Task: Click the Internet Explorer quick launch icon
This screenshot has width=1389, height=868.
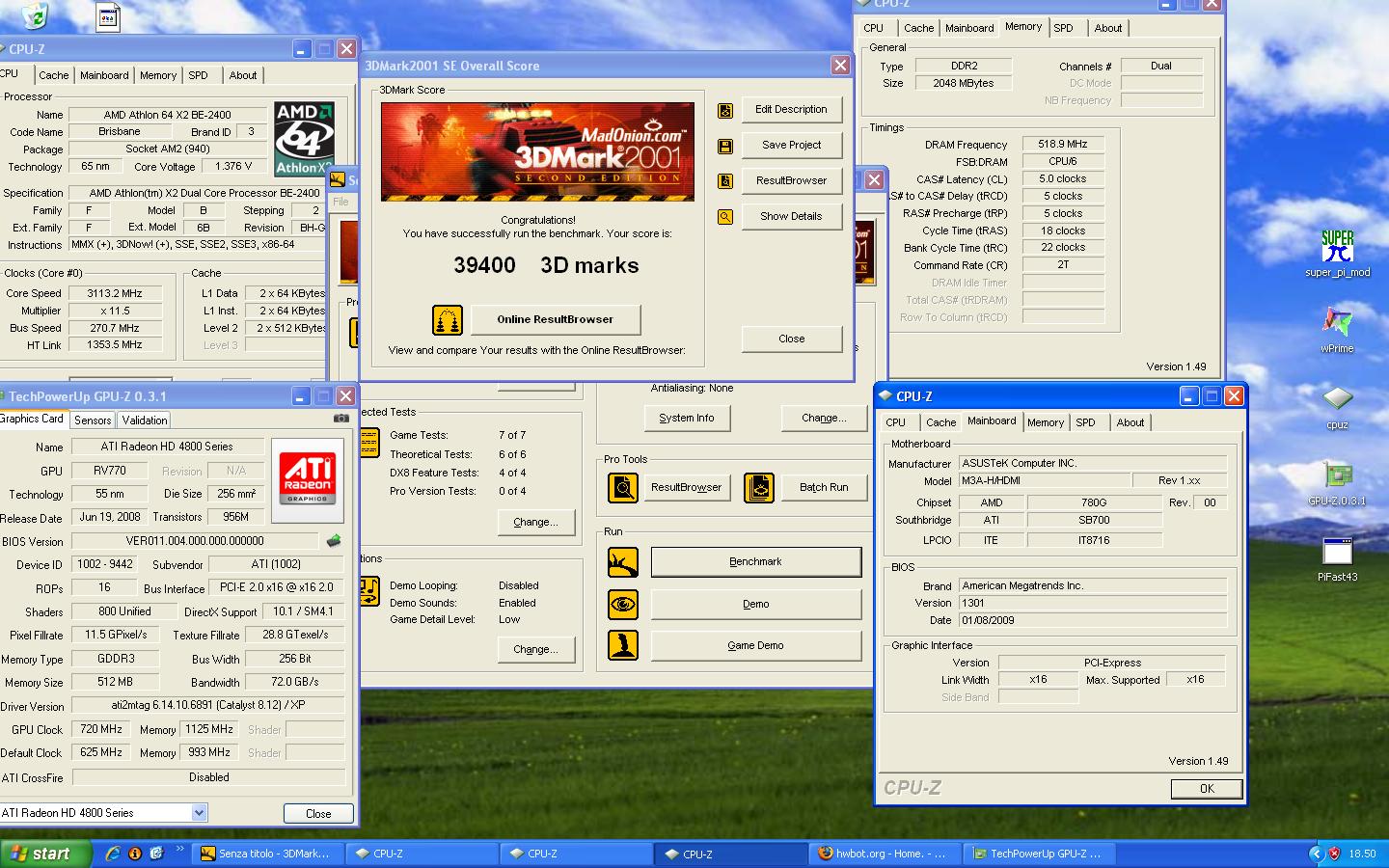Action: [x=113, y=854]
